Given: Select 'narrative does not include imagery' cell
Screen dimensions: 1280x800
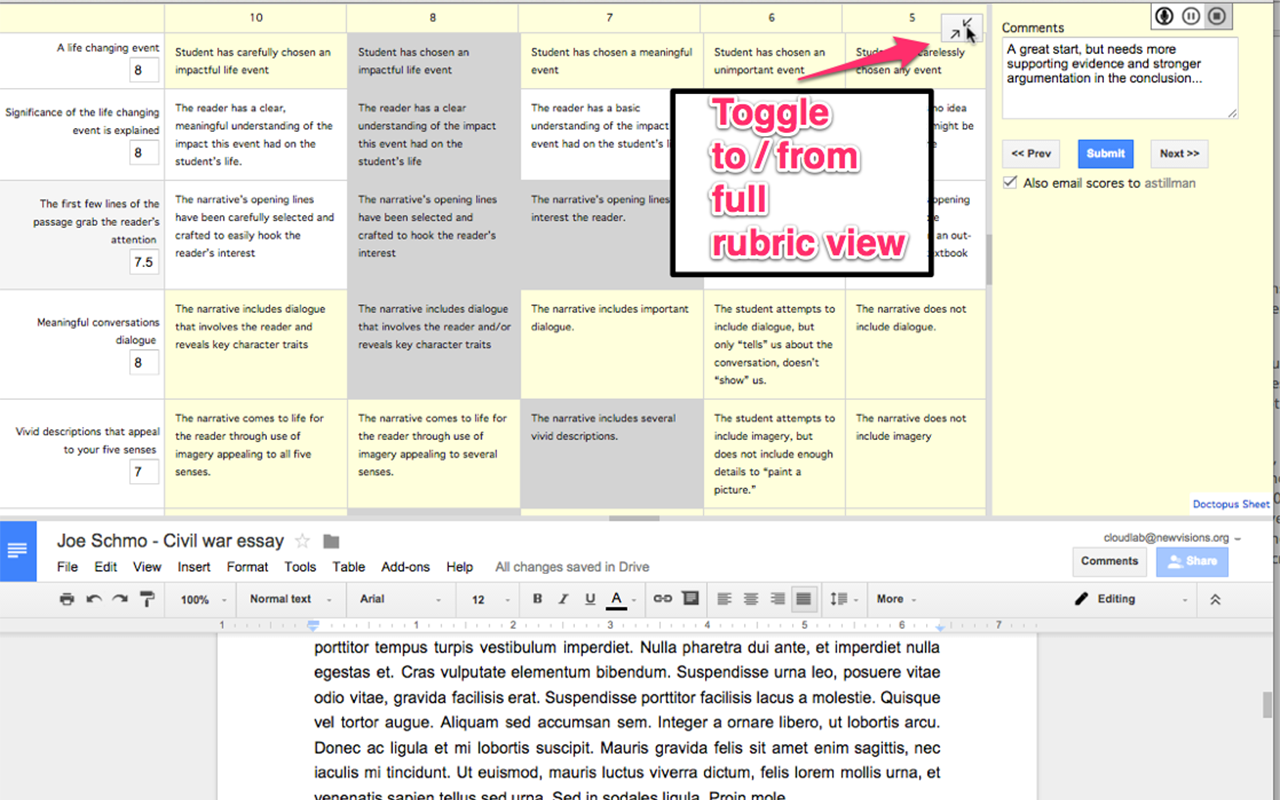Looking at the screenshot, I should (914, 454).
